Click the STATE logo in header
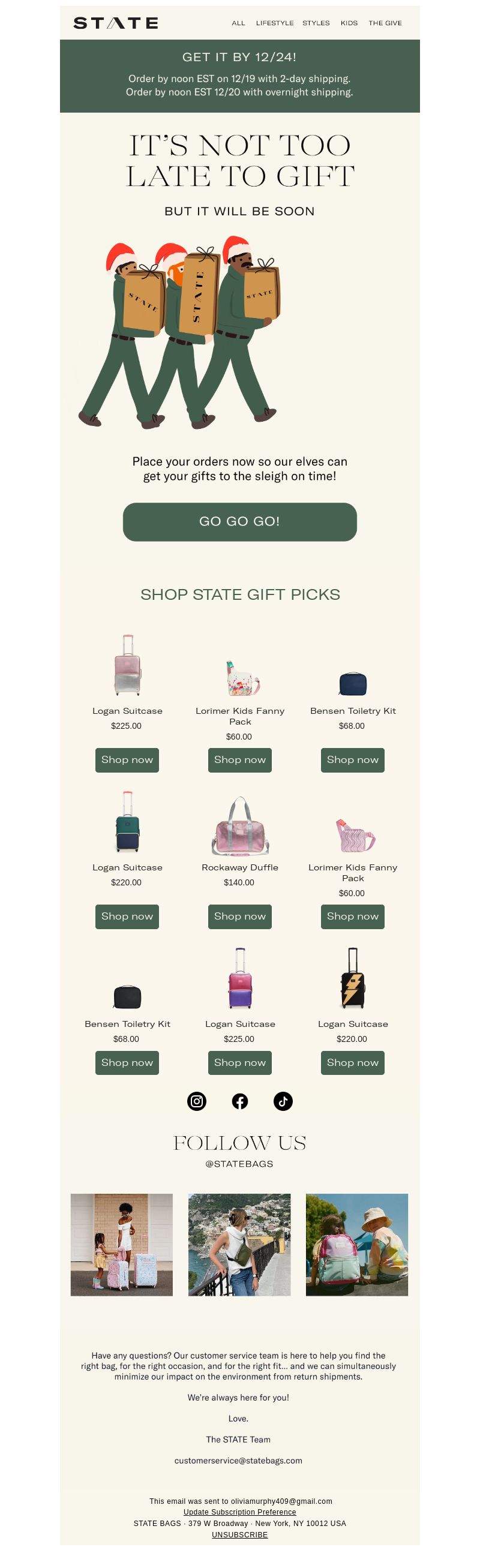The image size is (480, 1568). tap(116, 23)
